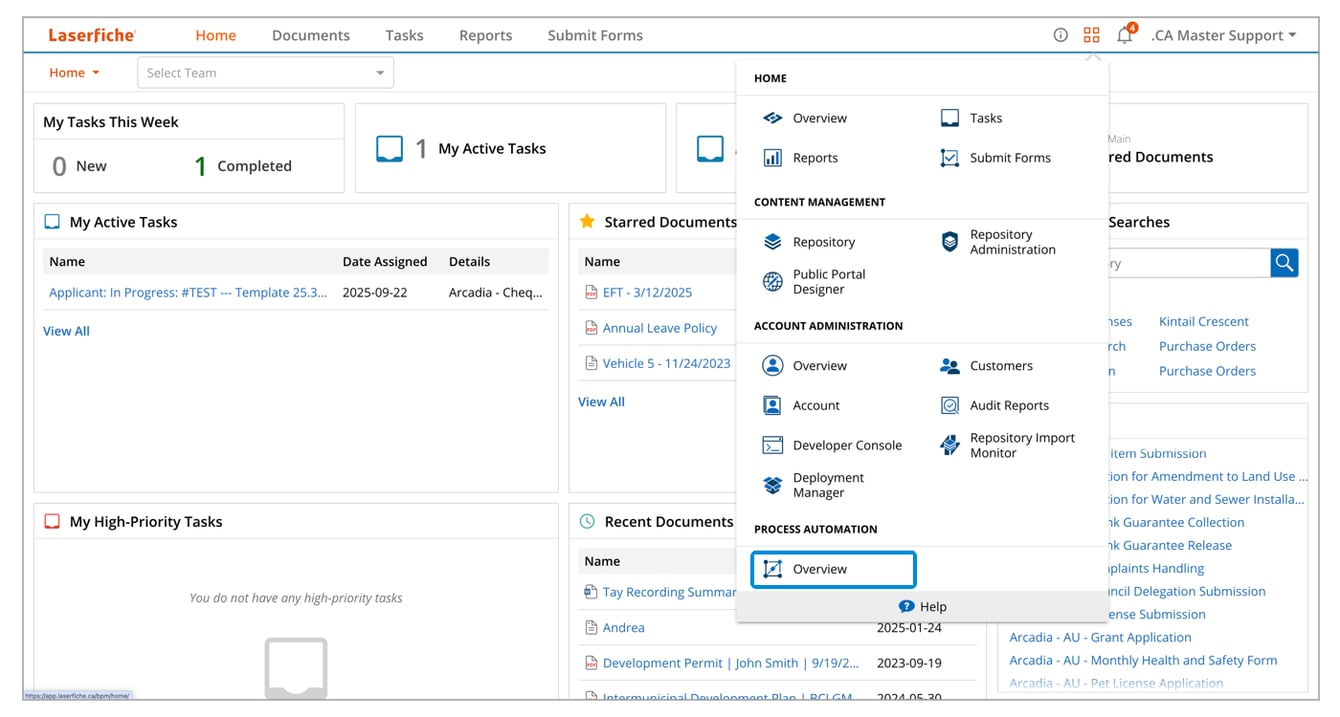Open the notifications bell
The image size is (1340, 717).
[x=1125, y=35]
